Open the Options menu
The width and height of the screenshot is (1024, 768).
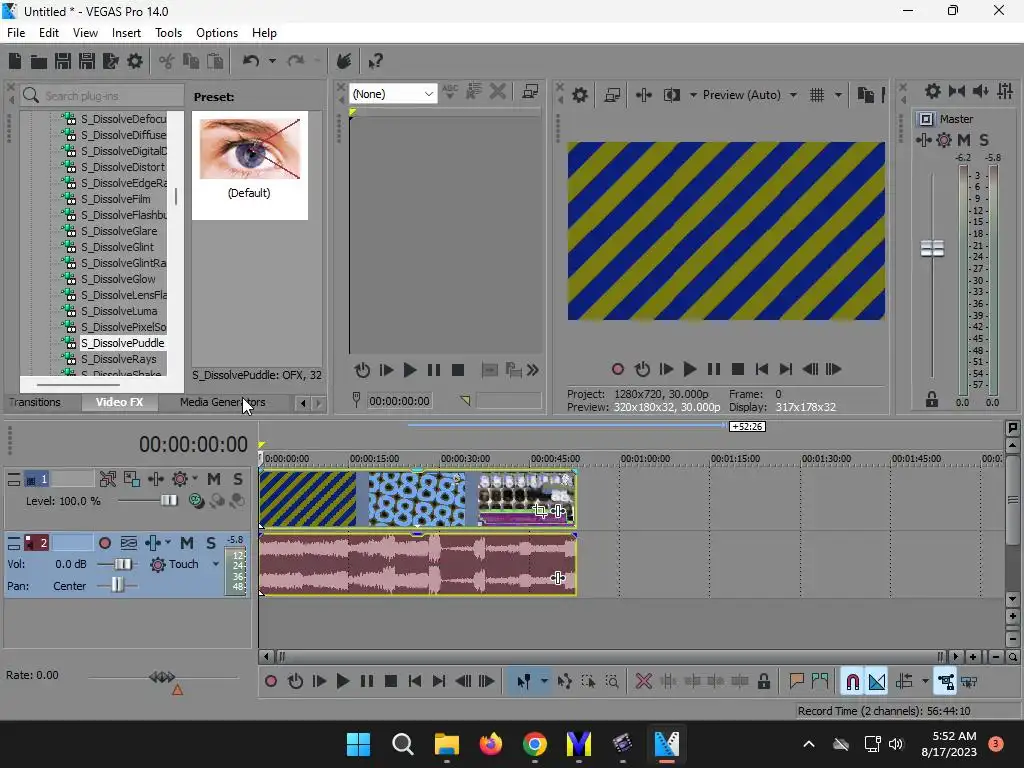[217, 33]
